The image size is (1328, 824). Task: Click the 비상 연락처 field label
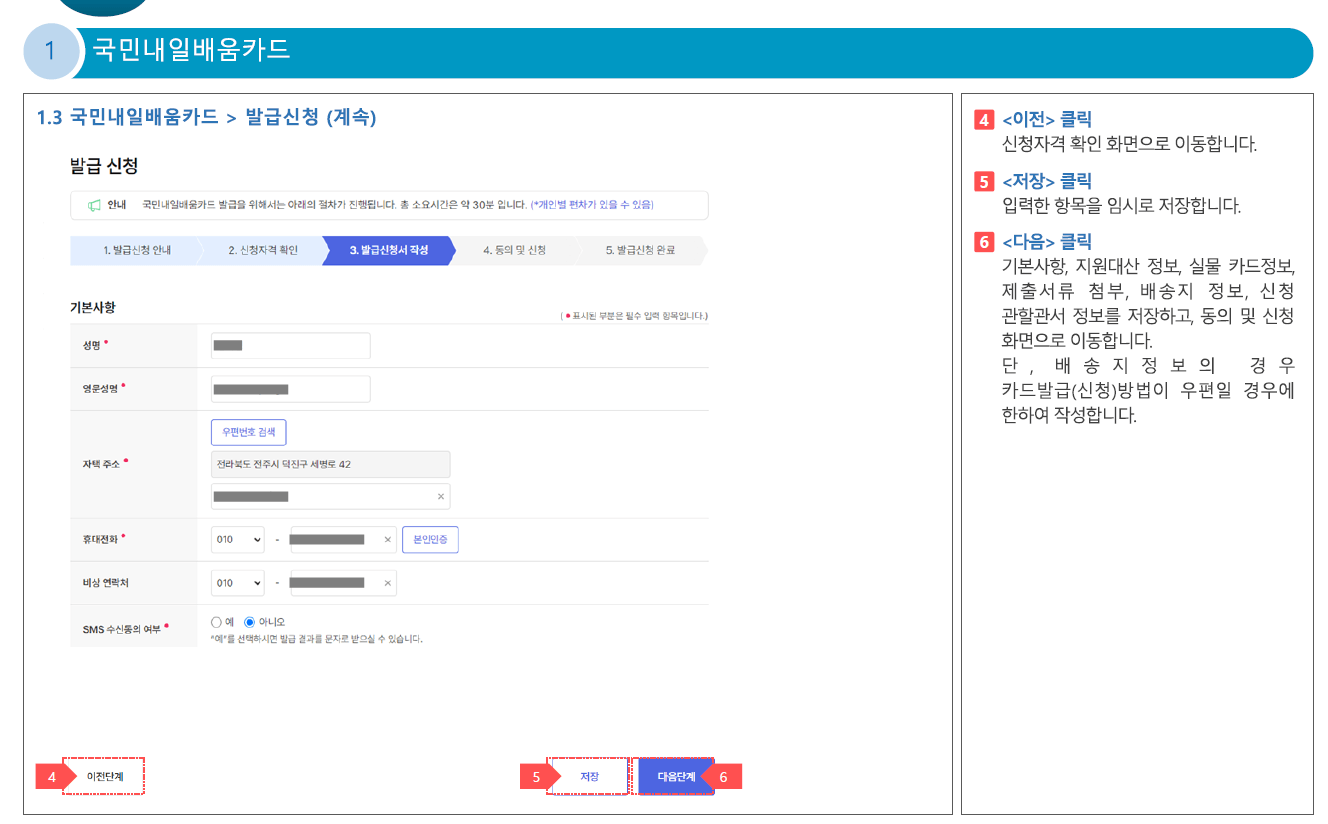(x=106, y=583)
